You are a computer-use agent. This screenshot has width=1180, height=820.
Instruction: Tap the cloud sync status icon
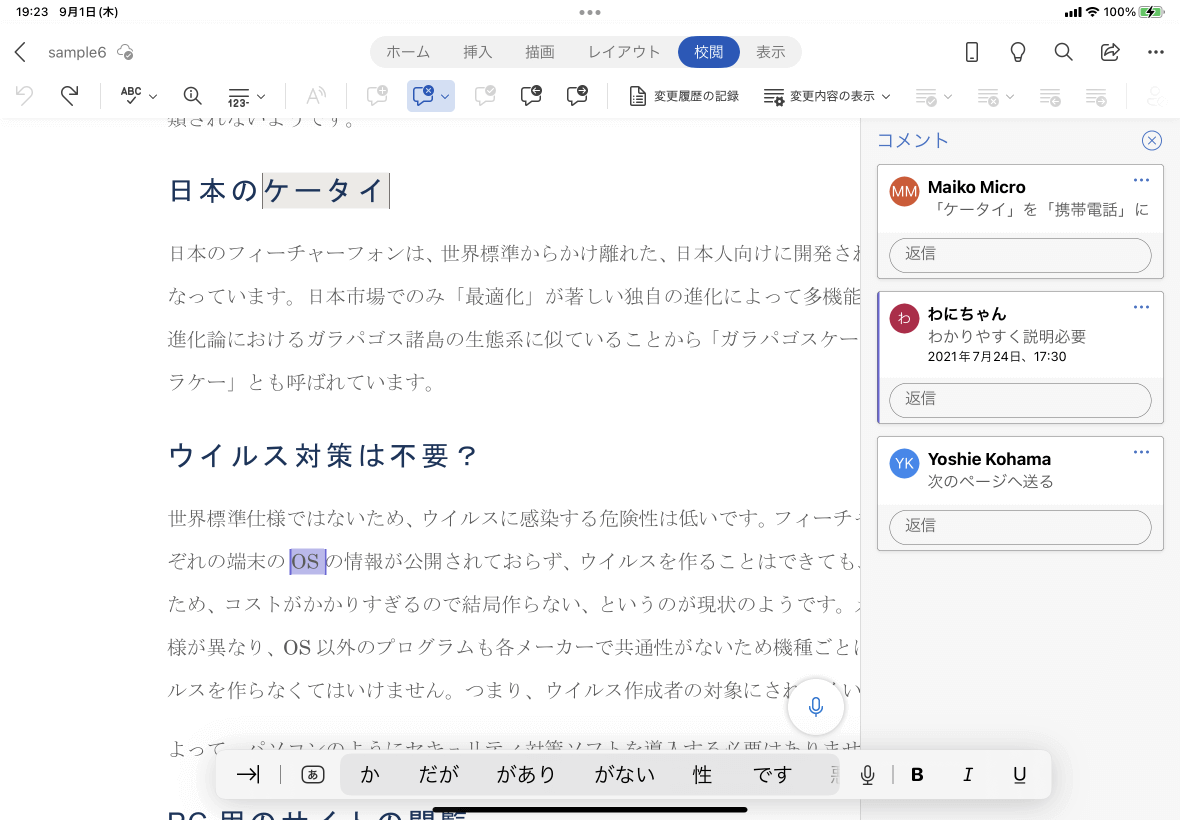(126, 52)
